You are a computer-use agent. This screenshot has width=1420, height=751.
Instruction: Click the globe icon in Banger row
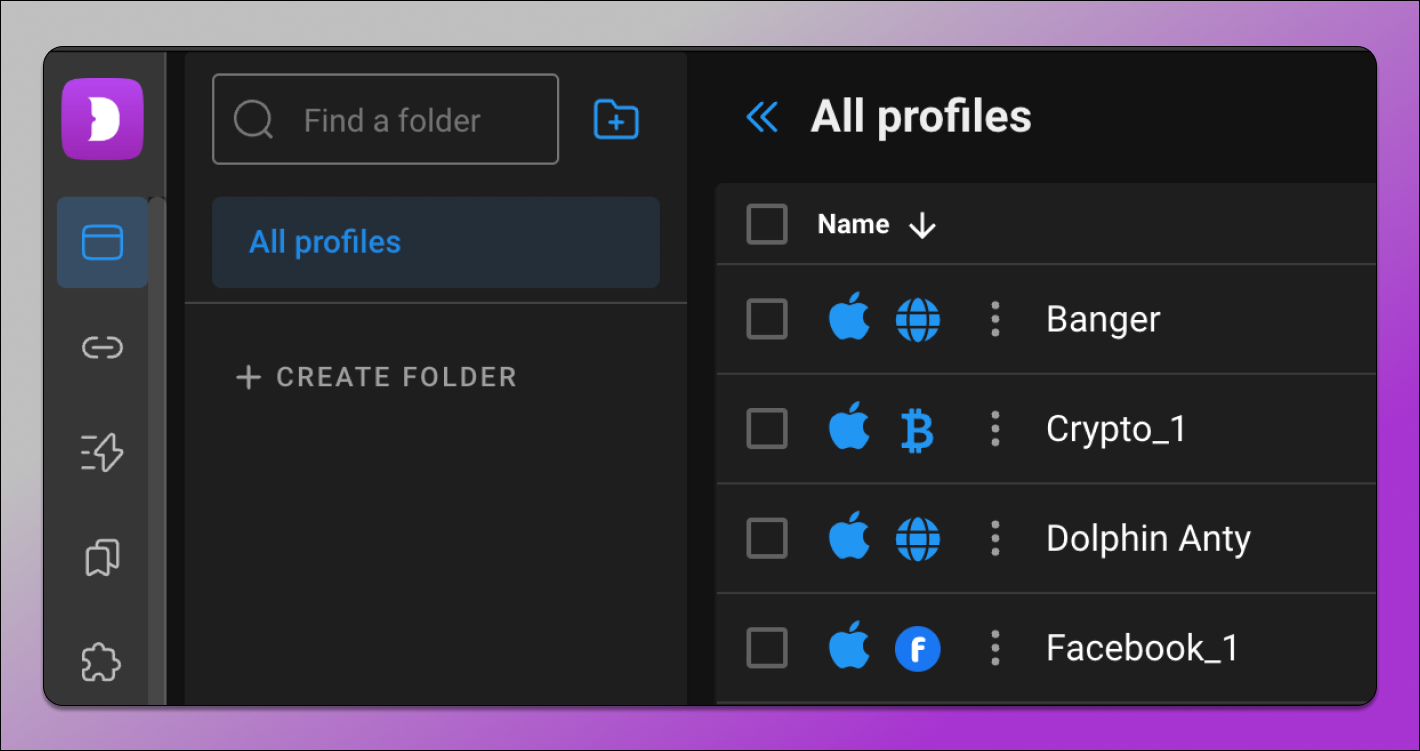918,320
